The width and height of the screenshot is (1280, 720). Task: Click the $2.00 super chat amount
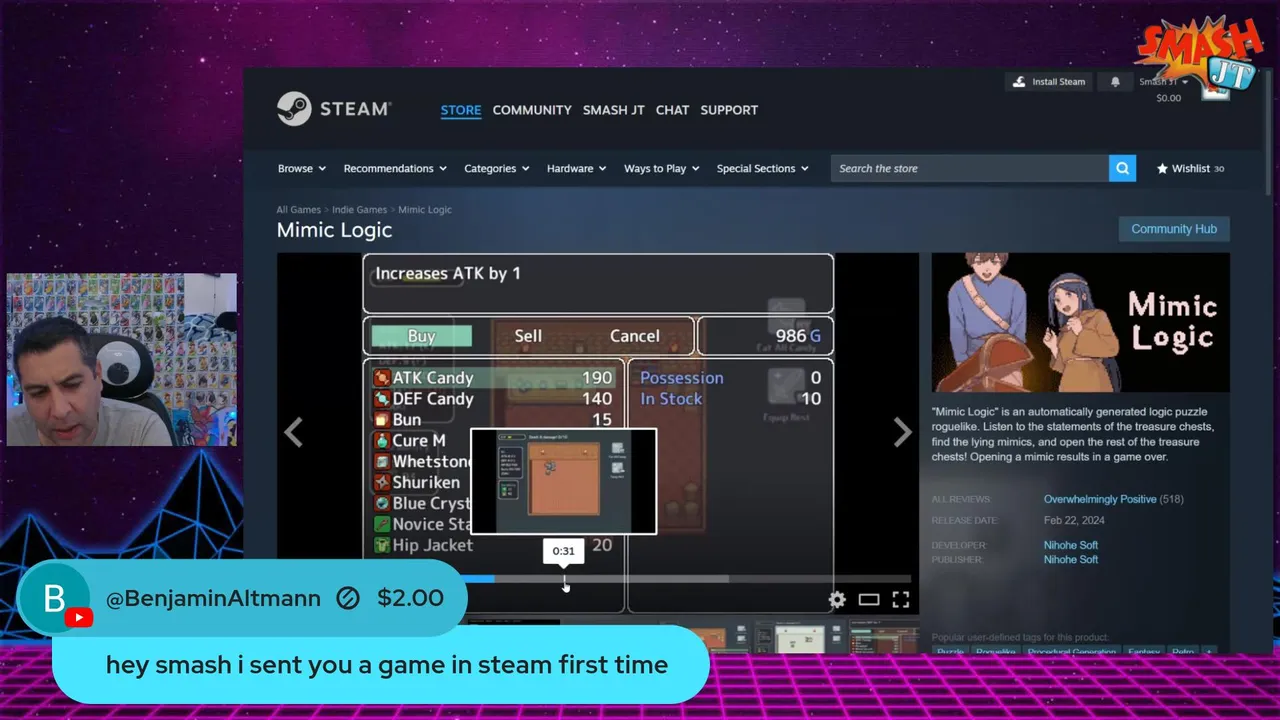[x=410, y=598]
